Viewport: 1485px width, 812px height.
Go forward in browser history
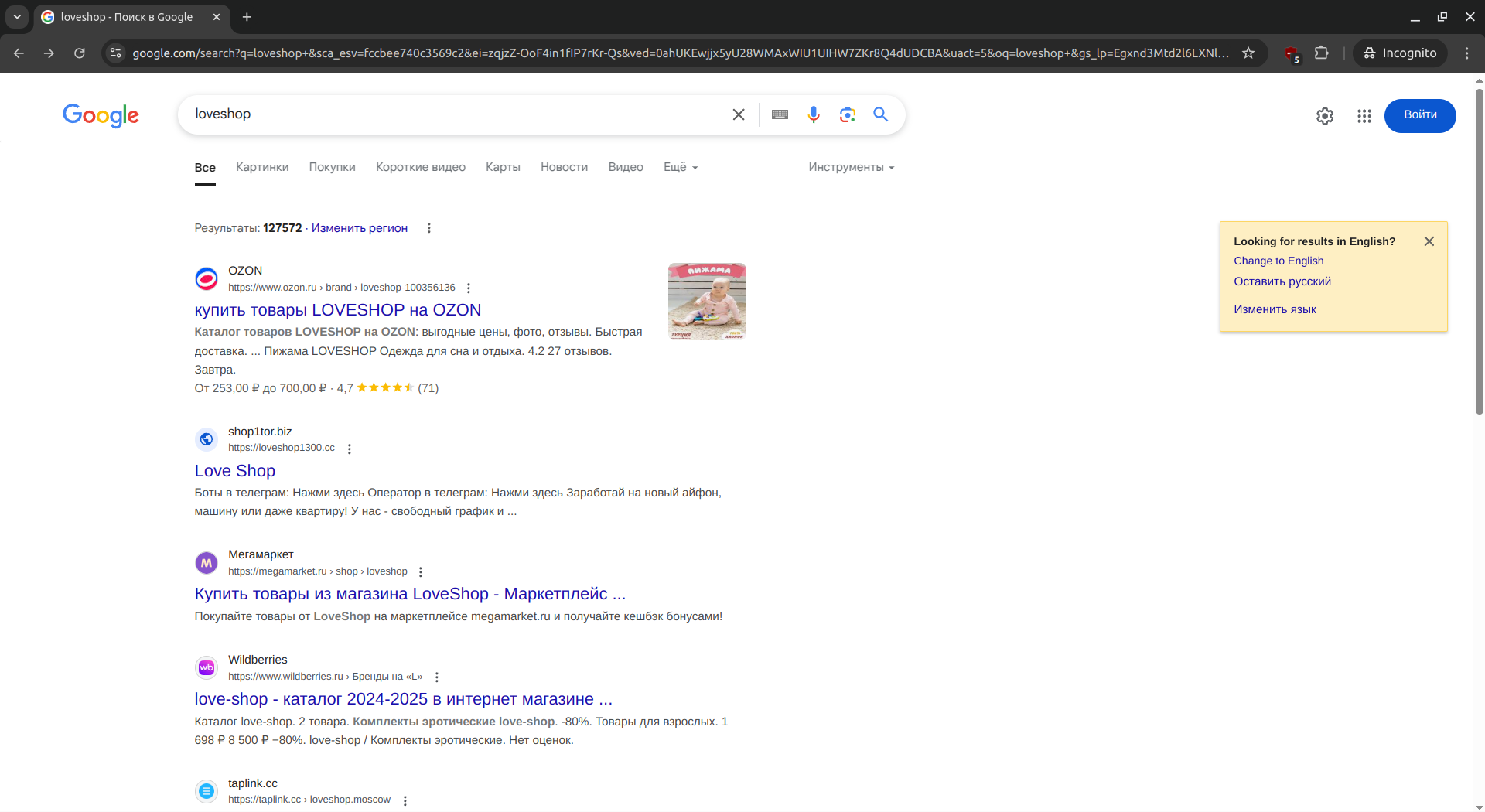click(x=49, y=53)
